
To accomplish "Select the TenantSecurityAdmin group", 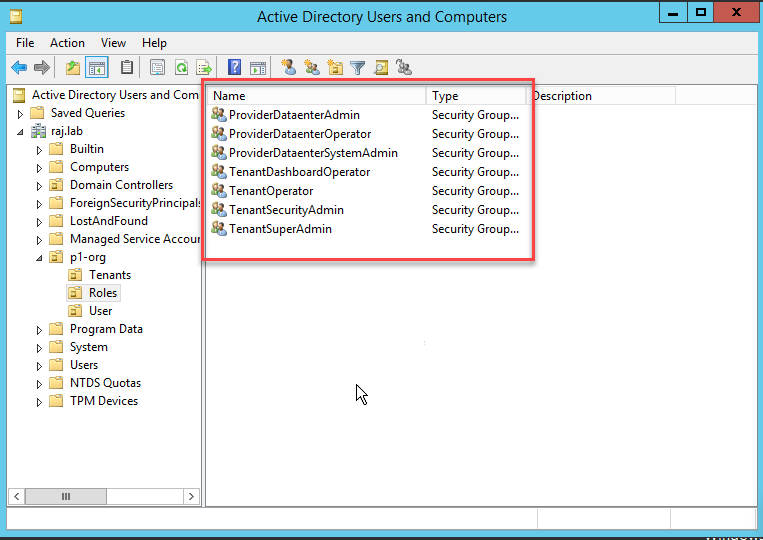I will tap(286, 210).
